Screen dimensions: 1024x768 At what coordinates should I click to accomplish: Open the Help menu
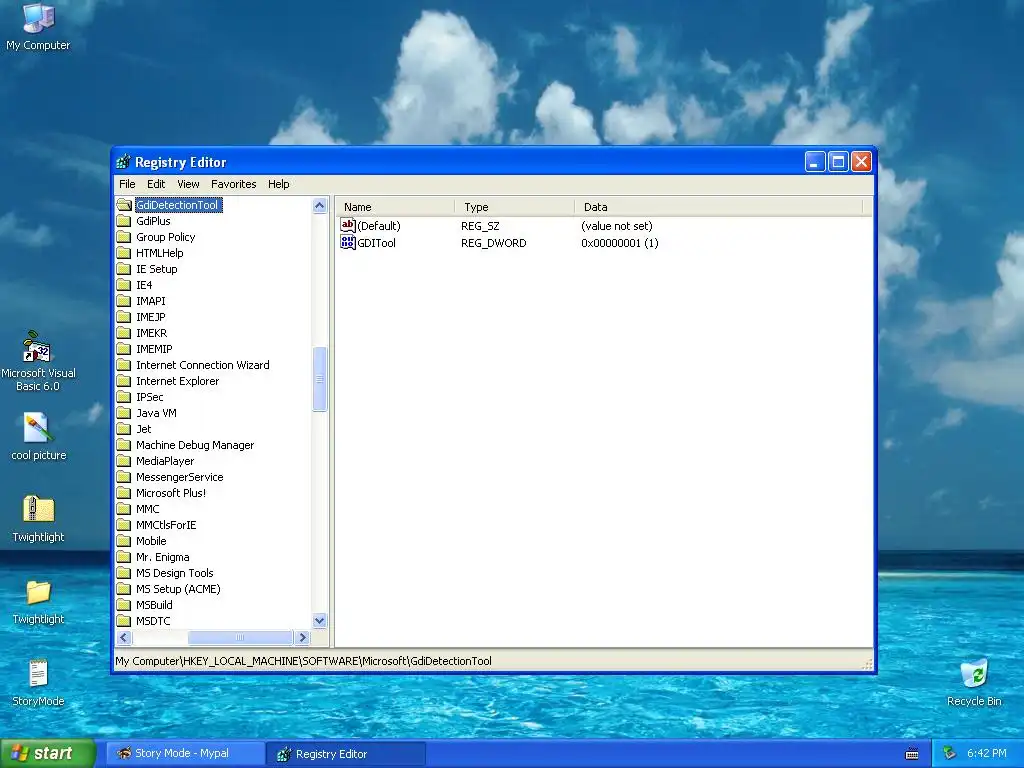279,184
